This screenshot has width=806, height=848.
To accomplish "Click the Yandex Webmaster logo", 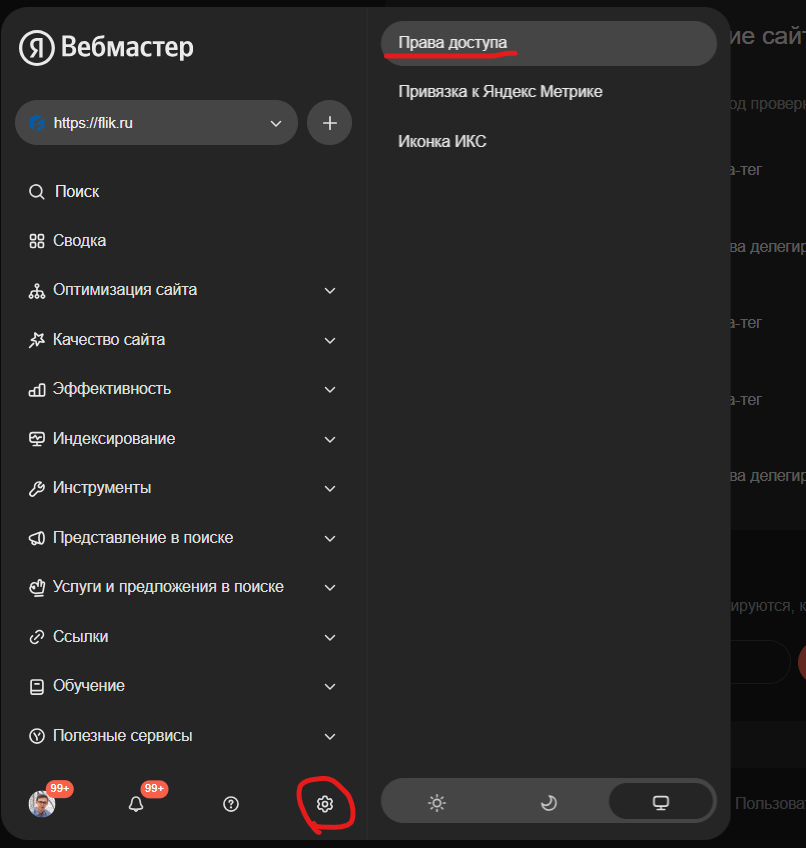I will click(x=106, y=47).
